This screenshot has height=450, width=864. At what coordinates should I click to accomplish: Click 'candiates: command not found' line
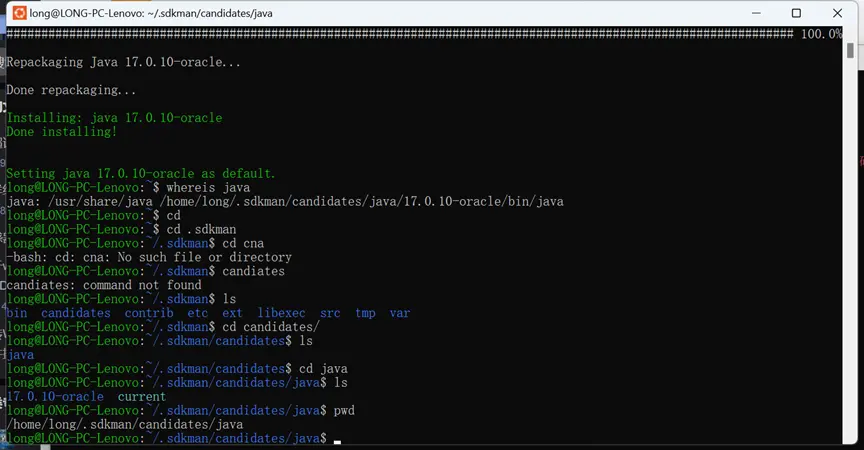click(104, 285)
